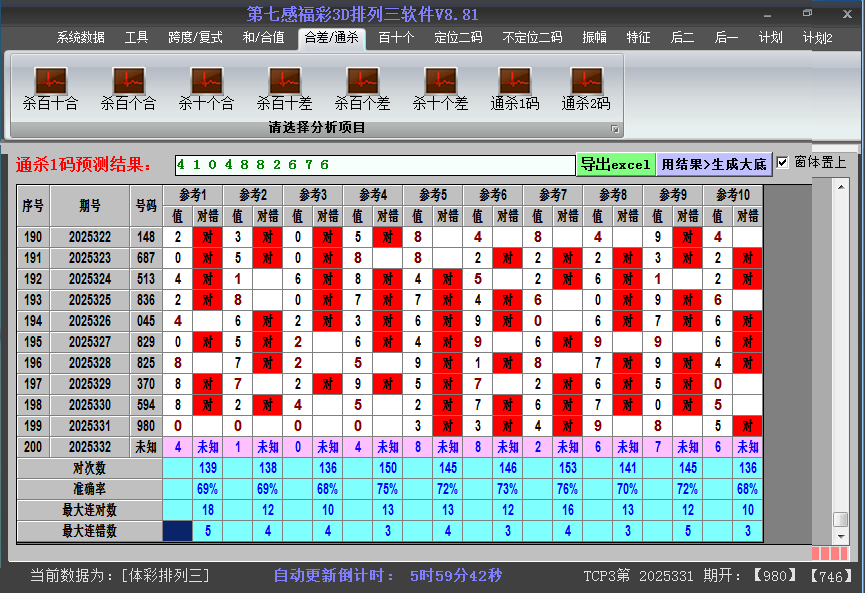Choose the 杀百十差 analysis icon
This screenshot has height=593, width=865.
click(284, 88)
